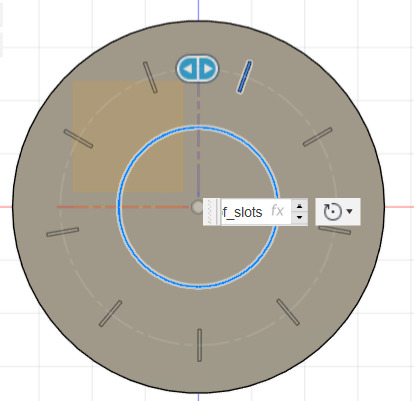
Task: Select the orange origin plane square
Action: [x=128, y=136]
